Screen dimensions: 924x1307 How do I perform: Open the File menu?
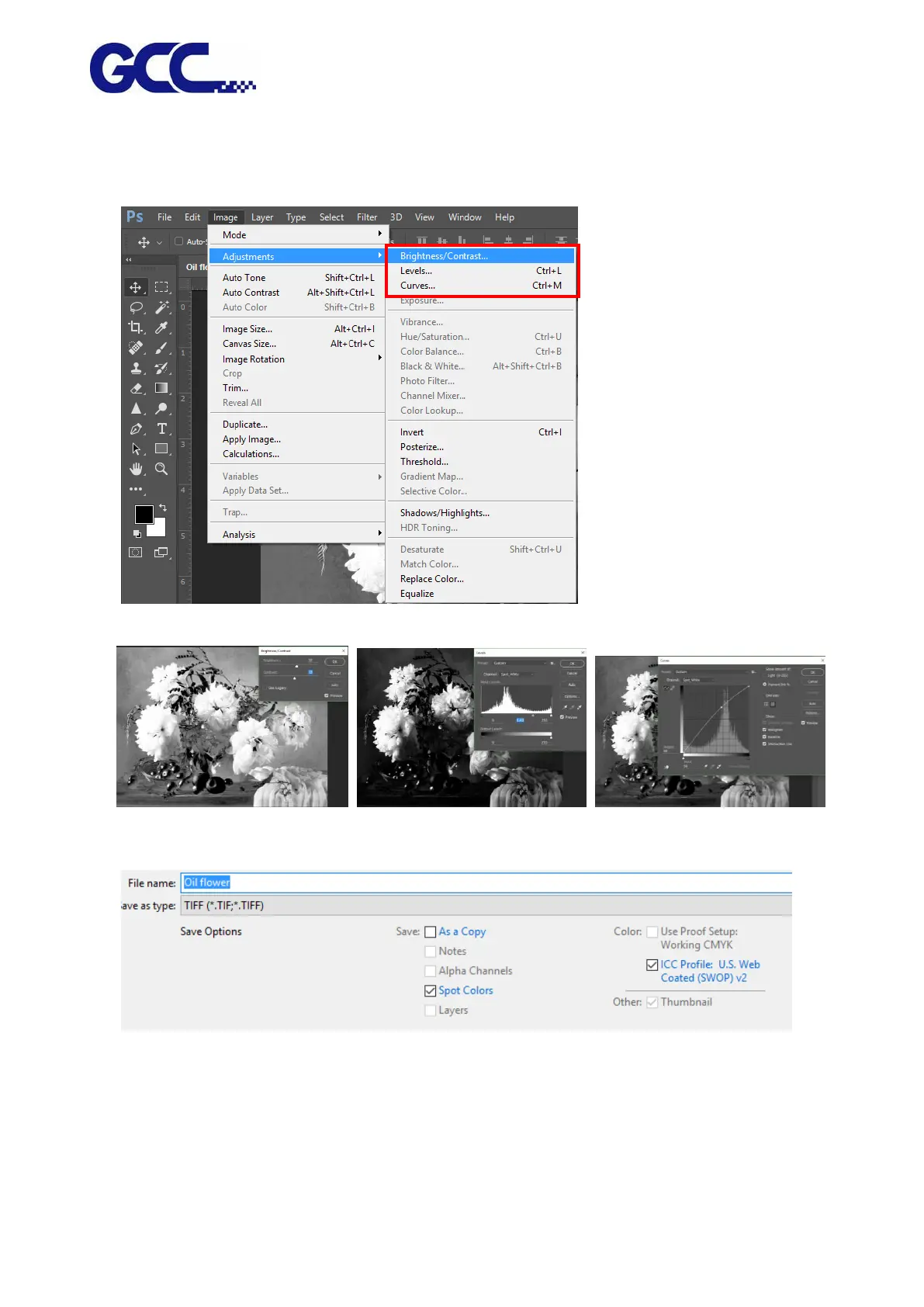pyautogui.click(x=164, y=217)
